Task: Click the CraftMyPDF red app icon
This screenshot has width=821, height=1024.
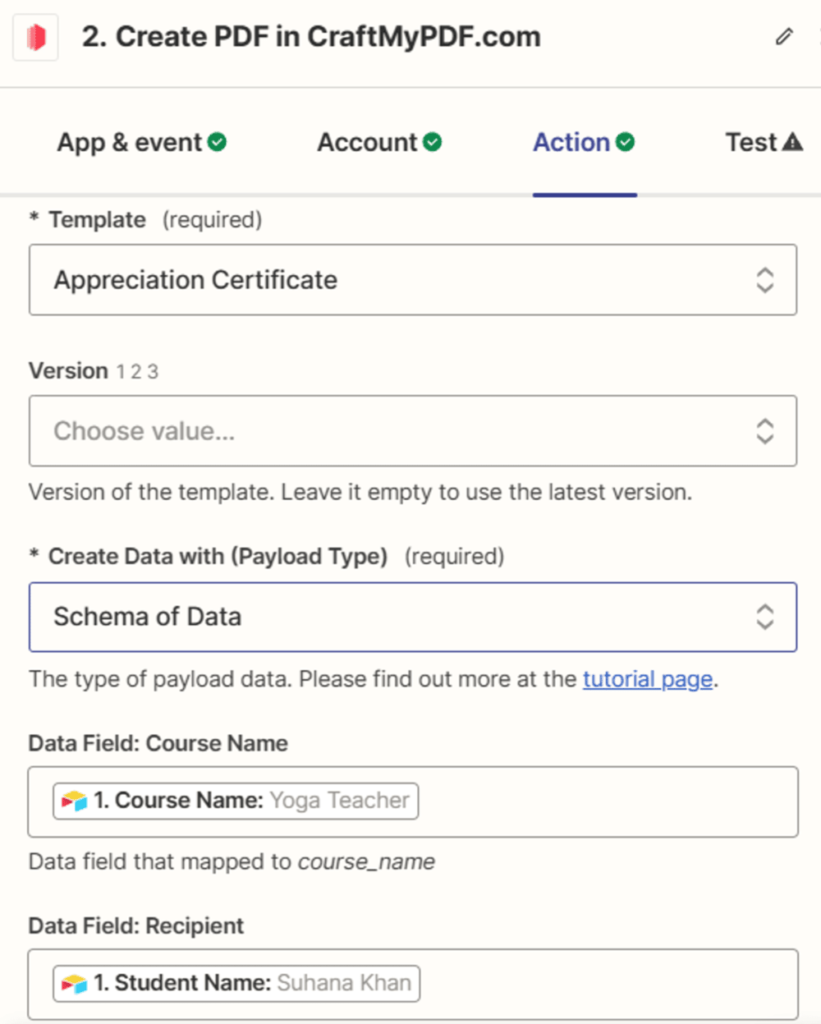Action: 36,37
